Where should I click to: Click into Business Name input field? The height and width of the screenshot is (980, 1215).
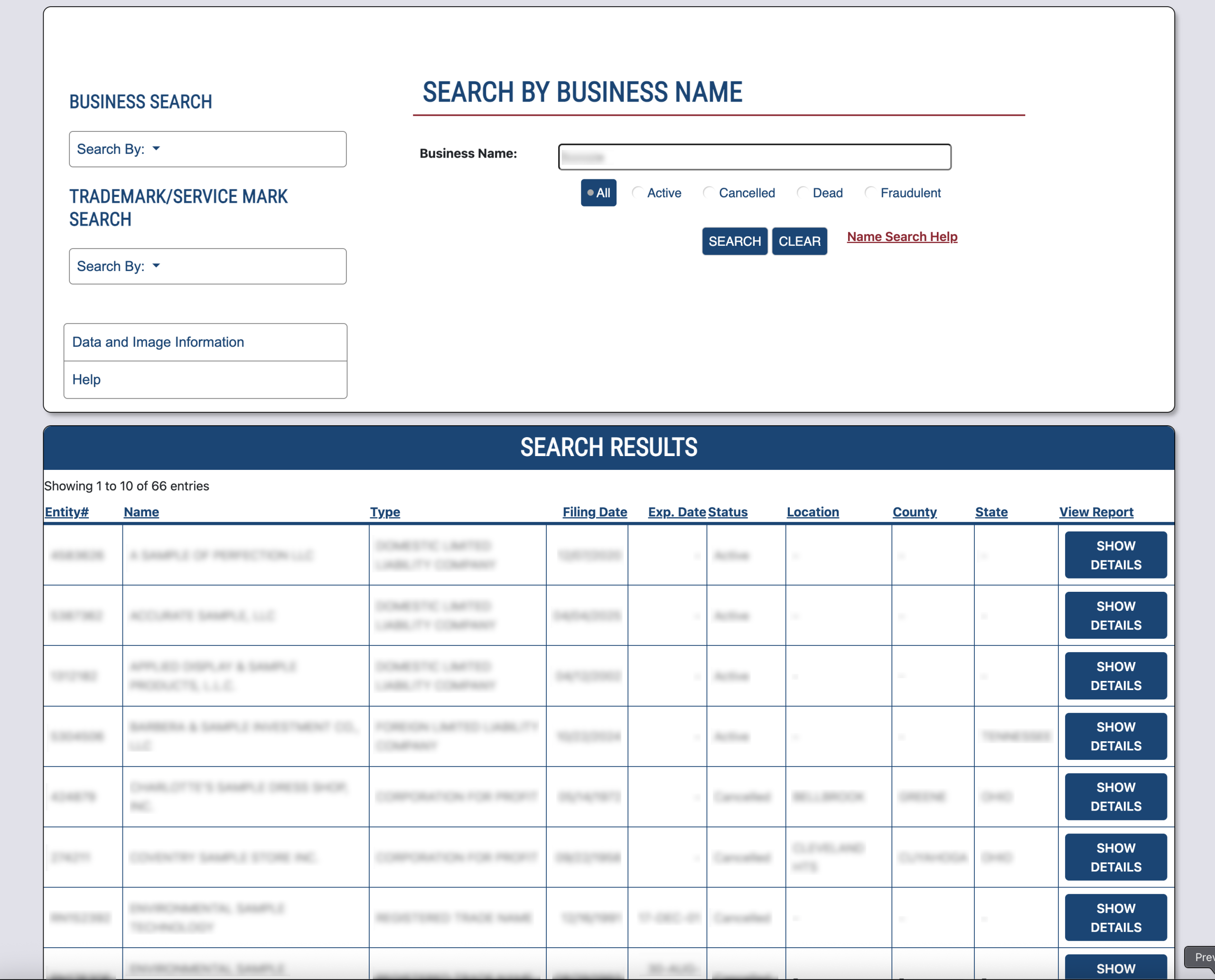point(754,157)
